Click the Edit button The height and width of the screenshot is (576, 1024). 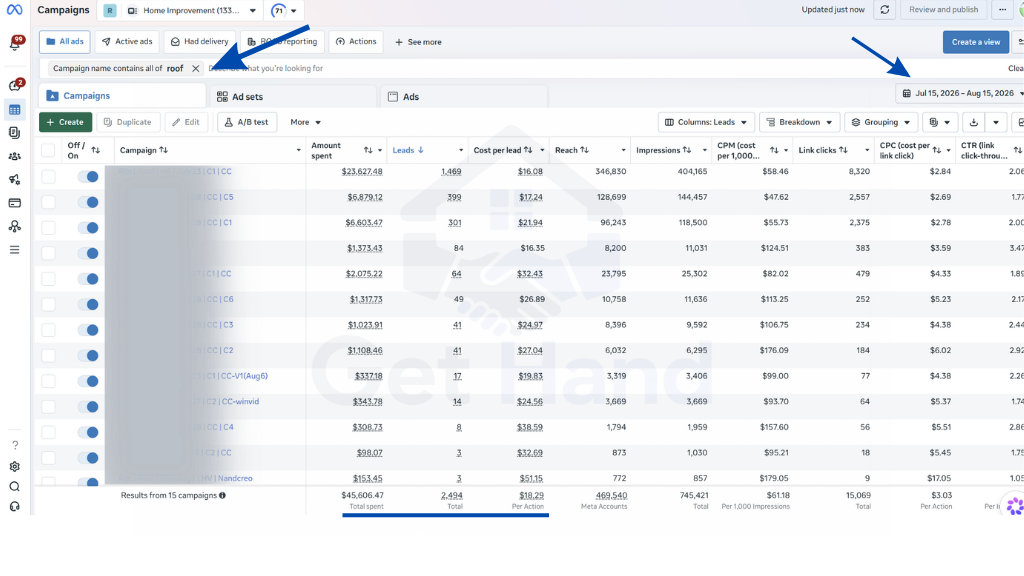click(x=186, y=122)
